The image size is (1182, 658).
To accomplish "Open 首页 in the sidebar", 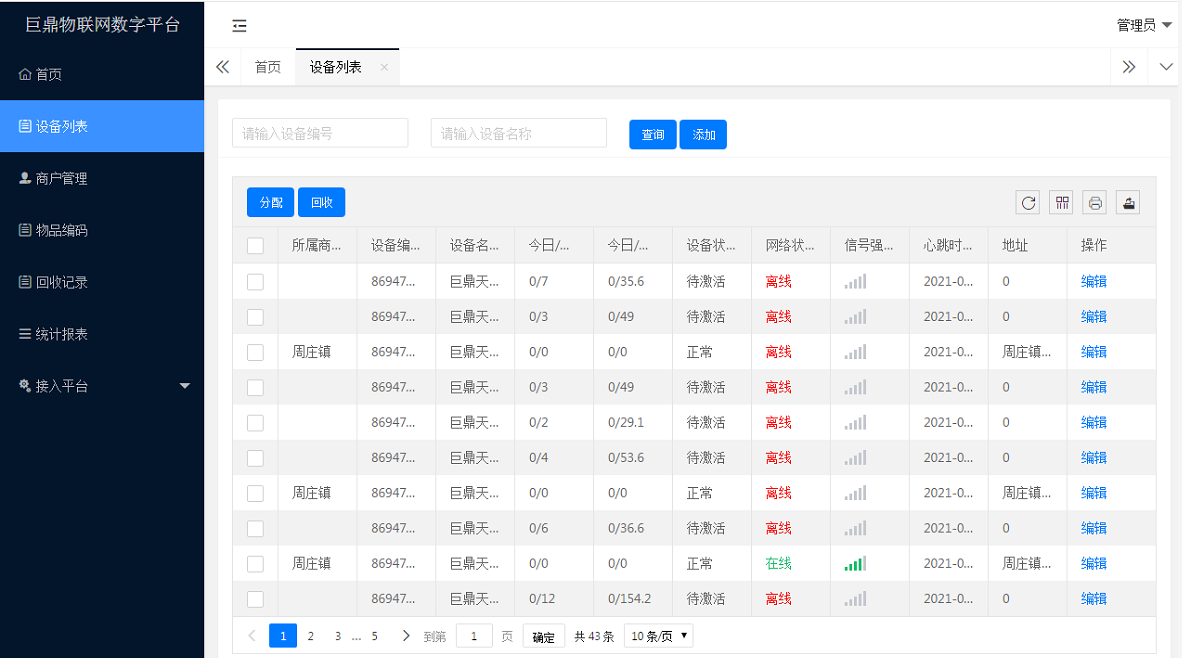I will point(102,74).
